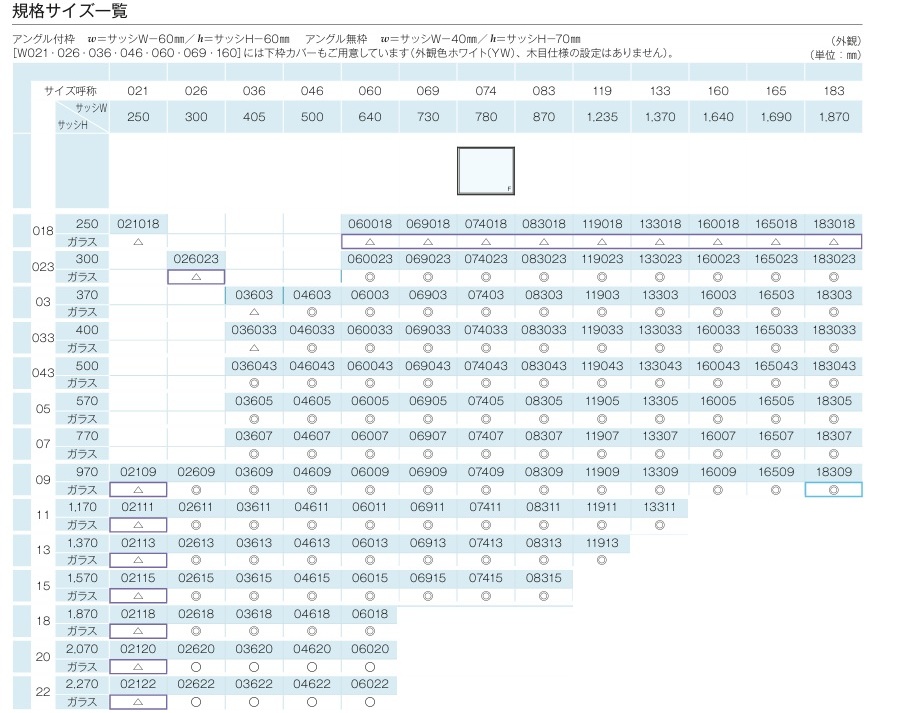Select the boxed triangle under code 026023
907x713 pixels.
[196, 277]
